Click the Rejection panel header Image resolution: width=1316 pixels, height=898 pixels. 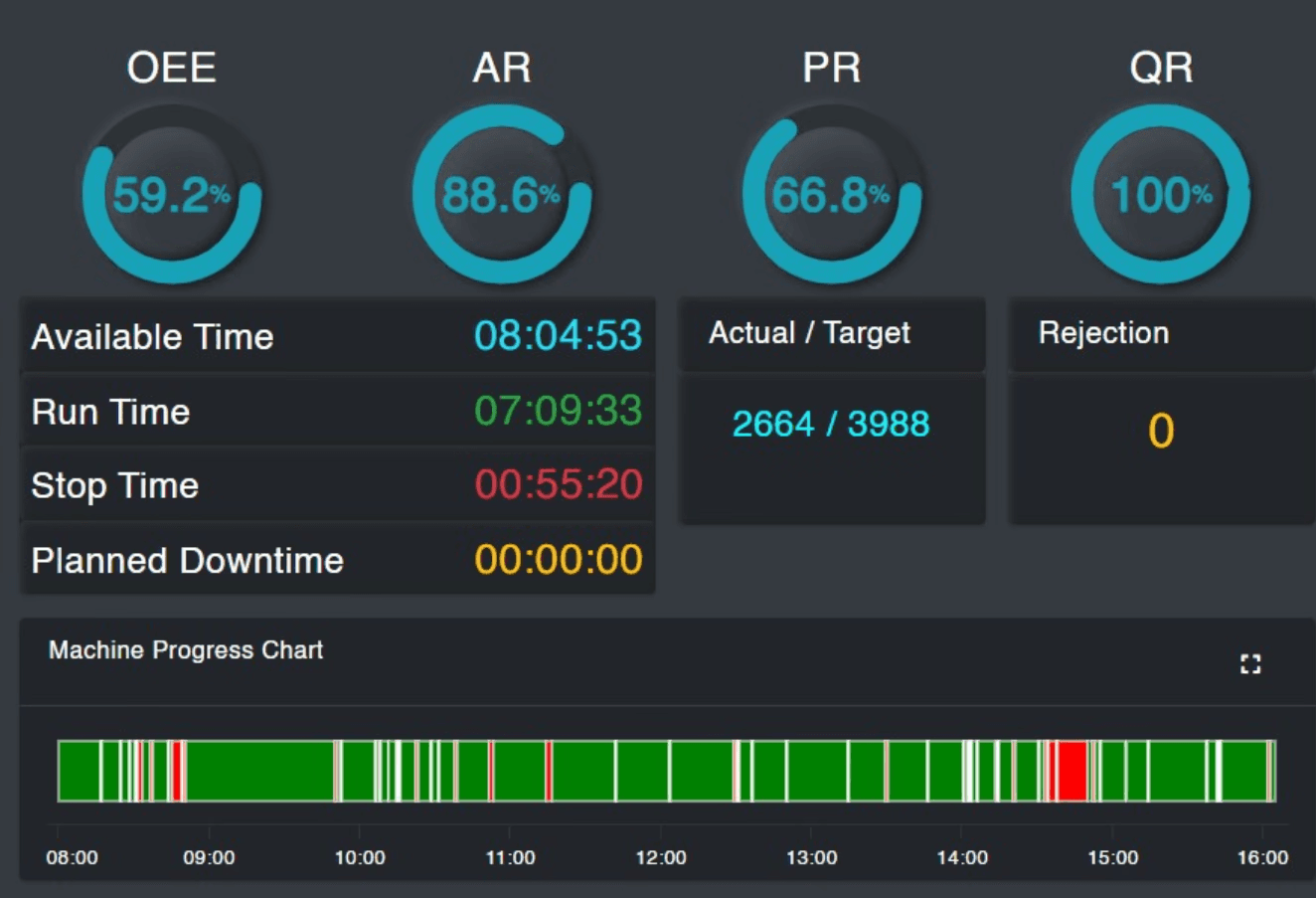click(x=1103, y=333)
